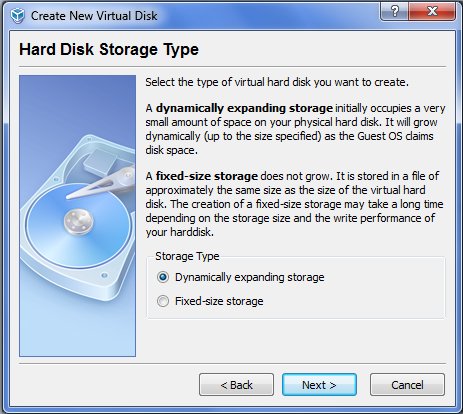This screenshot has height=414, width=463.
Task: Open help with the question mark button
Action: 394,12
